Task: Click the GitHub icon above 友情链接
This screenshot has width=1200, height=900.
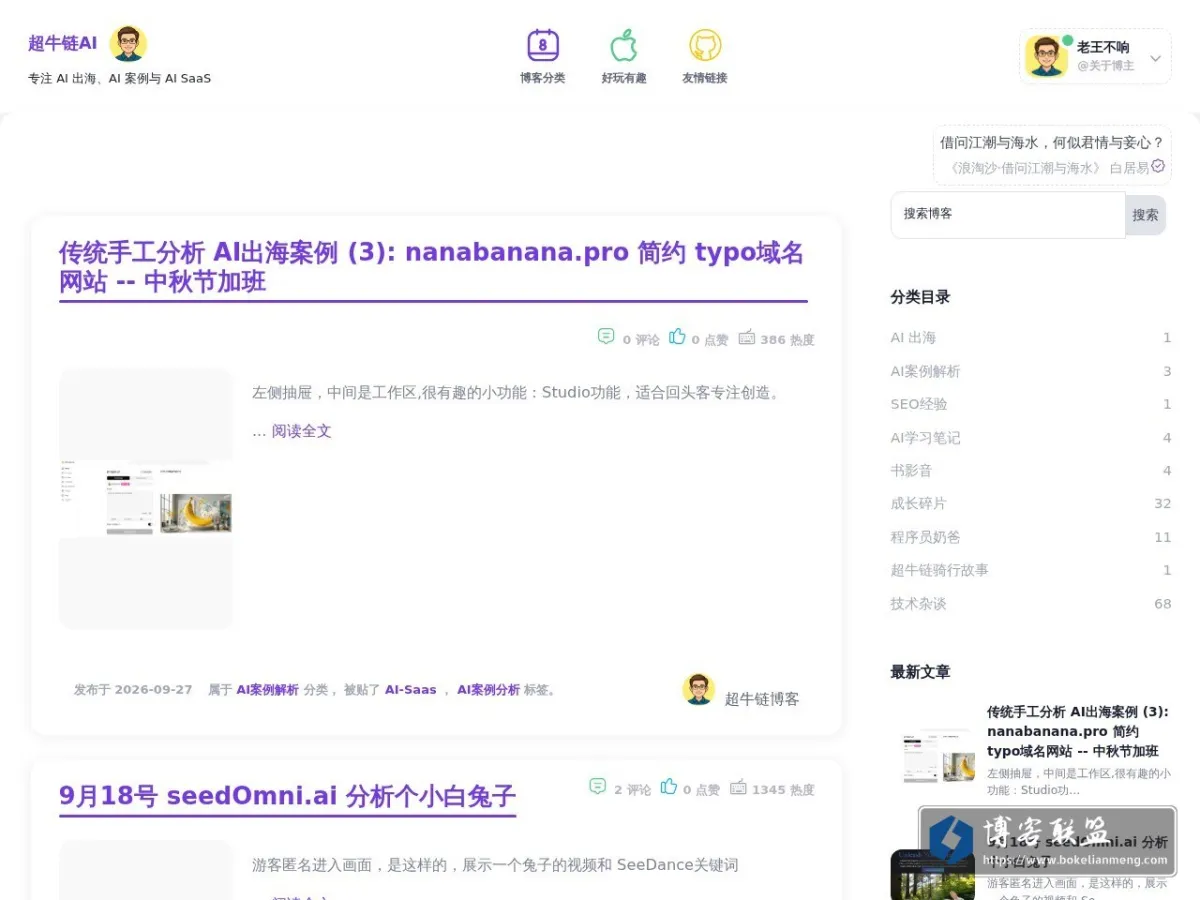Action: 705,45
